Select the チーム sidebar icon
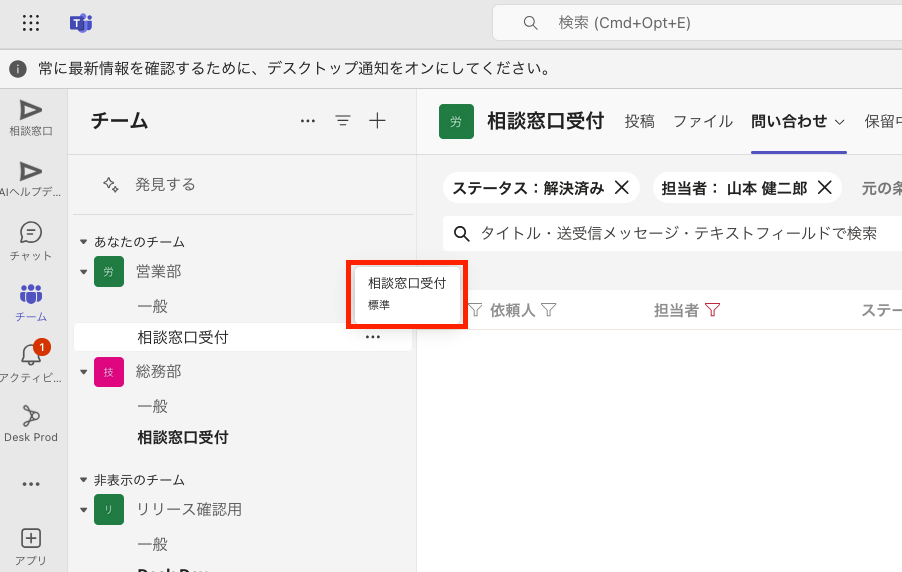Viewport: 902px width, 572px height. [x=30, y=303]
